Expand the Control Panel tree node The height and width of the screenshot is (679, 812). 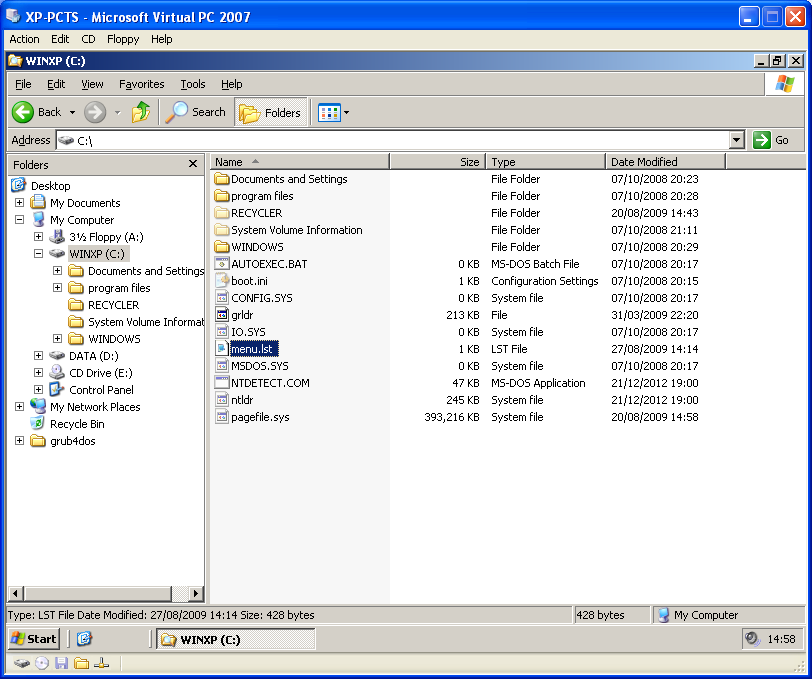38,389
